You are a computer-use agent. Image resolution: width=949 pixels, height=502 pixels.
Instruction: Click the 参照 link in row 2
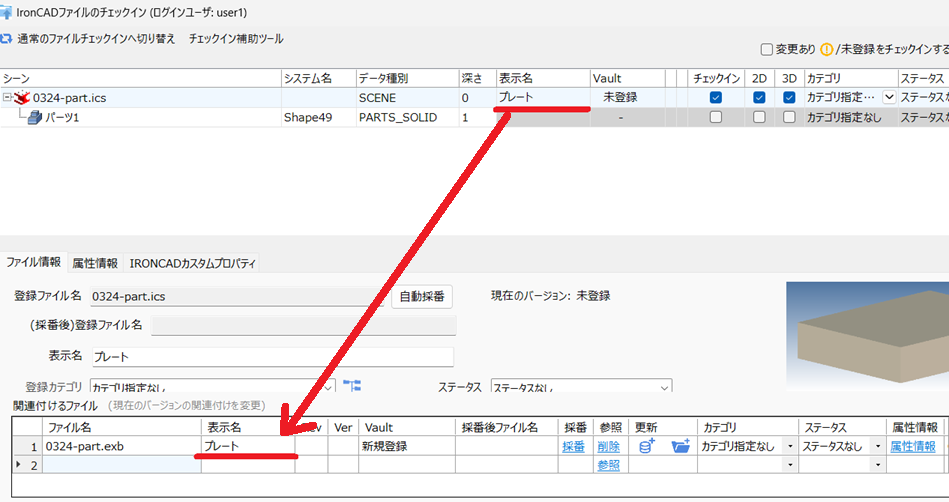608,465
